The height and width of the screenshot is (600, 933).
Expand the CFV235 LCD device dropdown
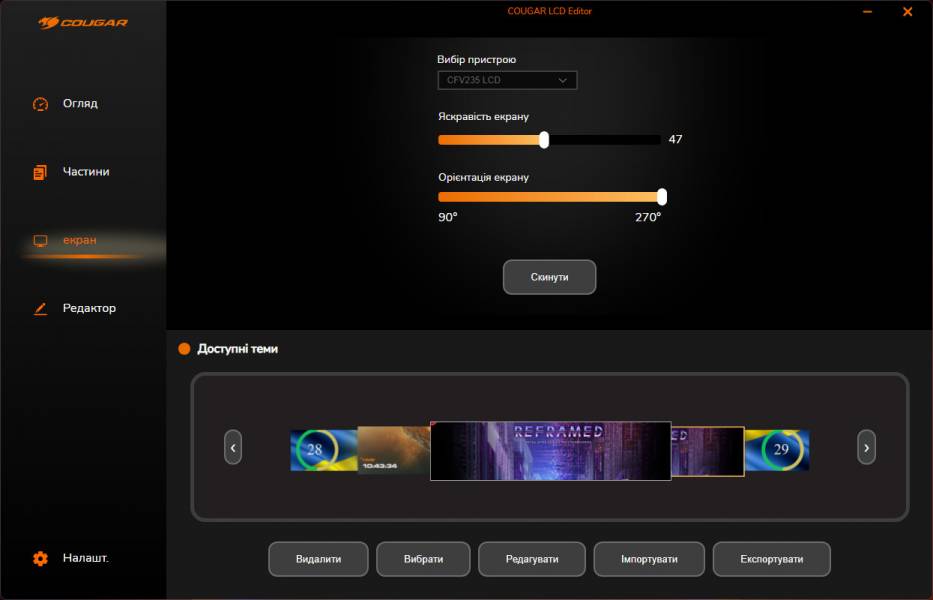(x=507, y=80)
